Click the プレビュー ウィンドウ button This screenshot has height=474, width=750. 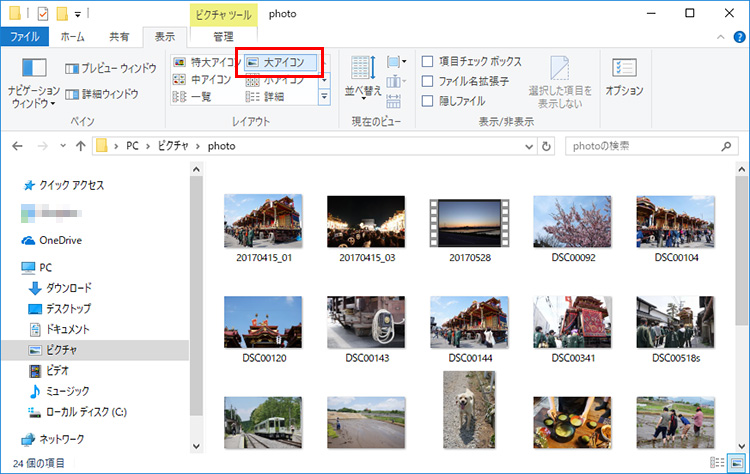tap(111, 68)
